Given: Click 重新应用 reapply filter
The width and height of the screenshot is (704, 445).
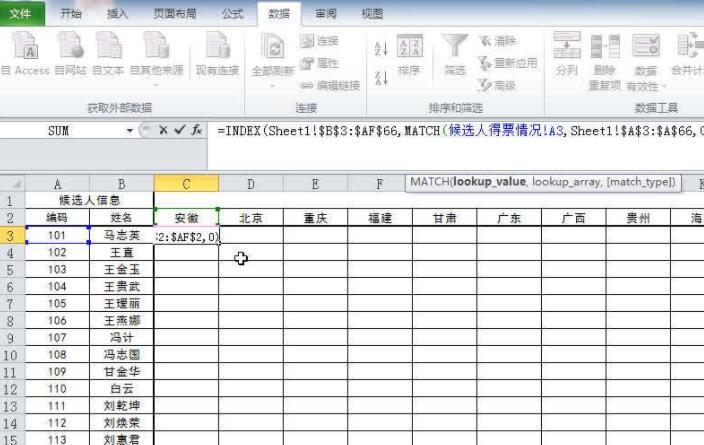Looking at the screenshot, I should (508, 63).
